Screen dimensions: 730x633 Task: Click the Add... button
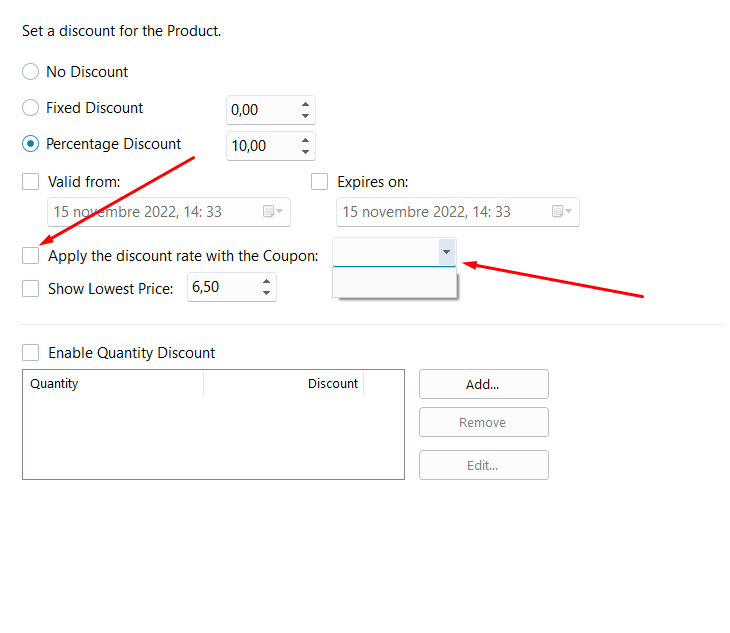[483, 384]
